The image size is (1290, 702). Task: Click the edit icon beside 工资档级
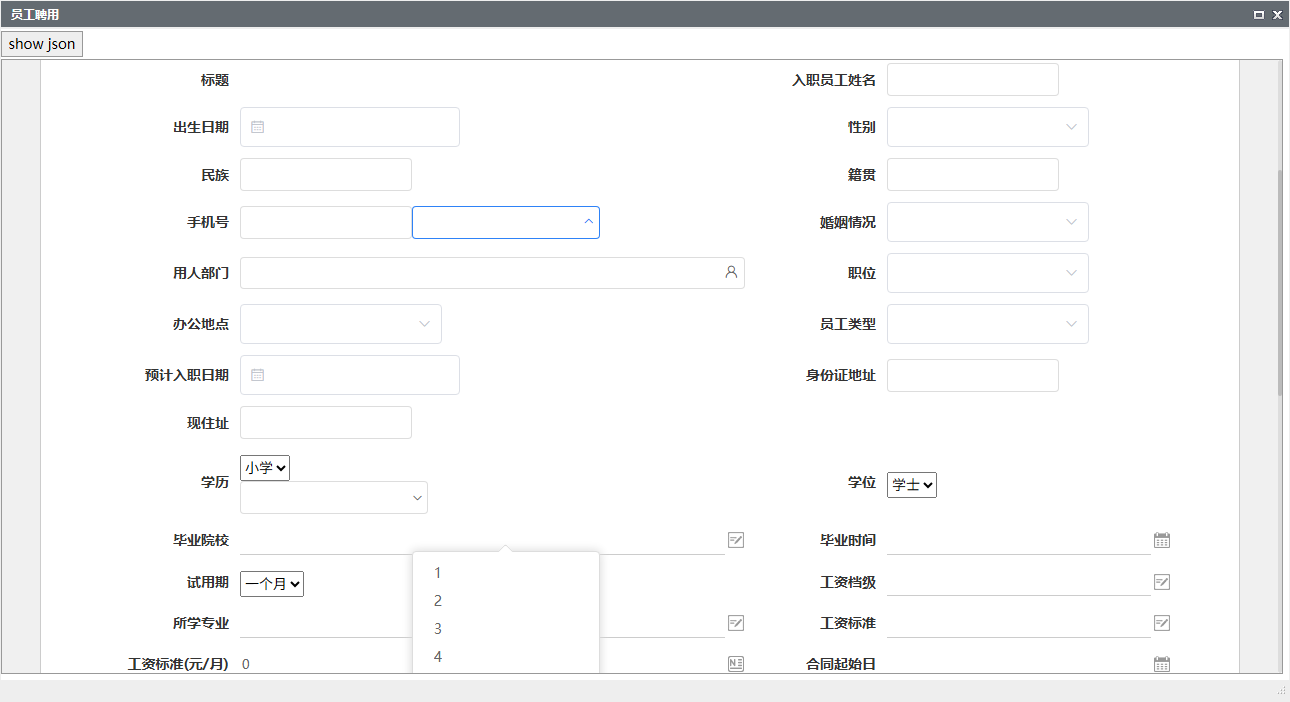1161,582
